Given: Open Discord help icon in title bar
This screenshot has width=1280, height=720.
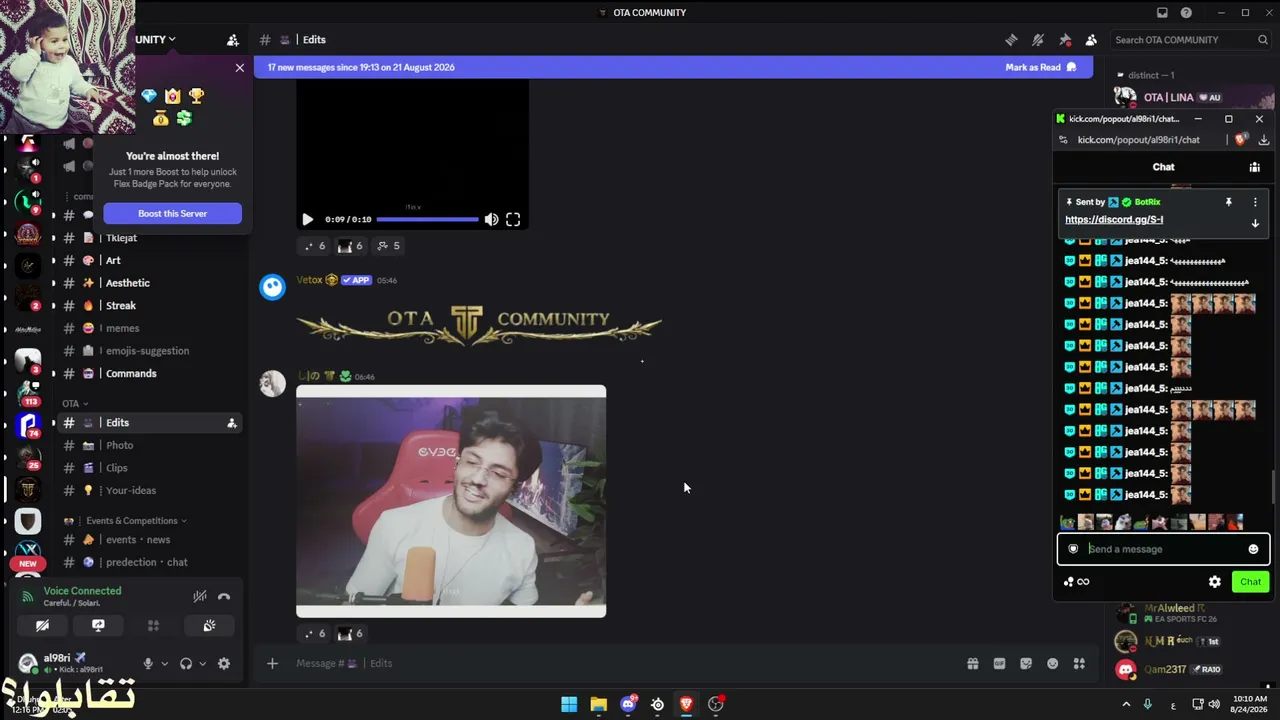Looking at the screenshot, I should pyautogui.click(x=1186, y=13).
